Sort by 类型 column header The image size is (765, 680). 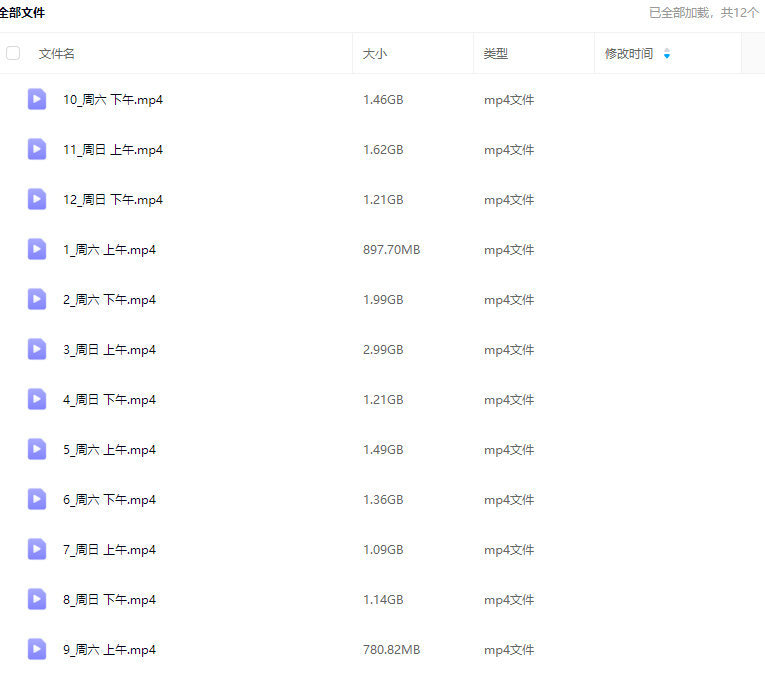pyautogui.click(x=496, y=54)
